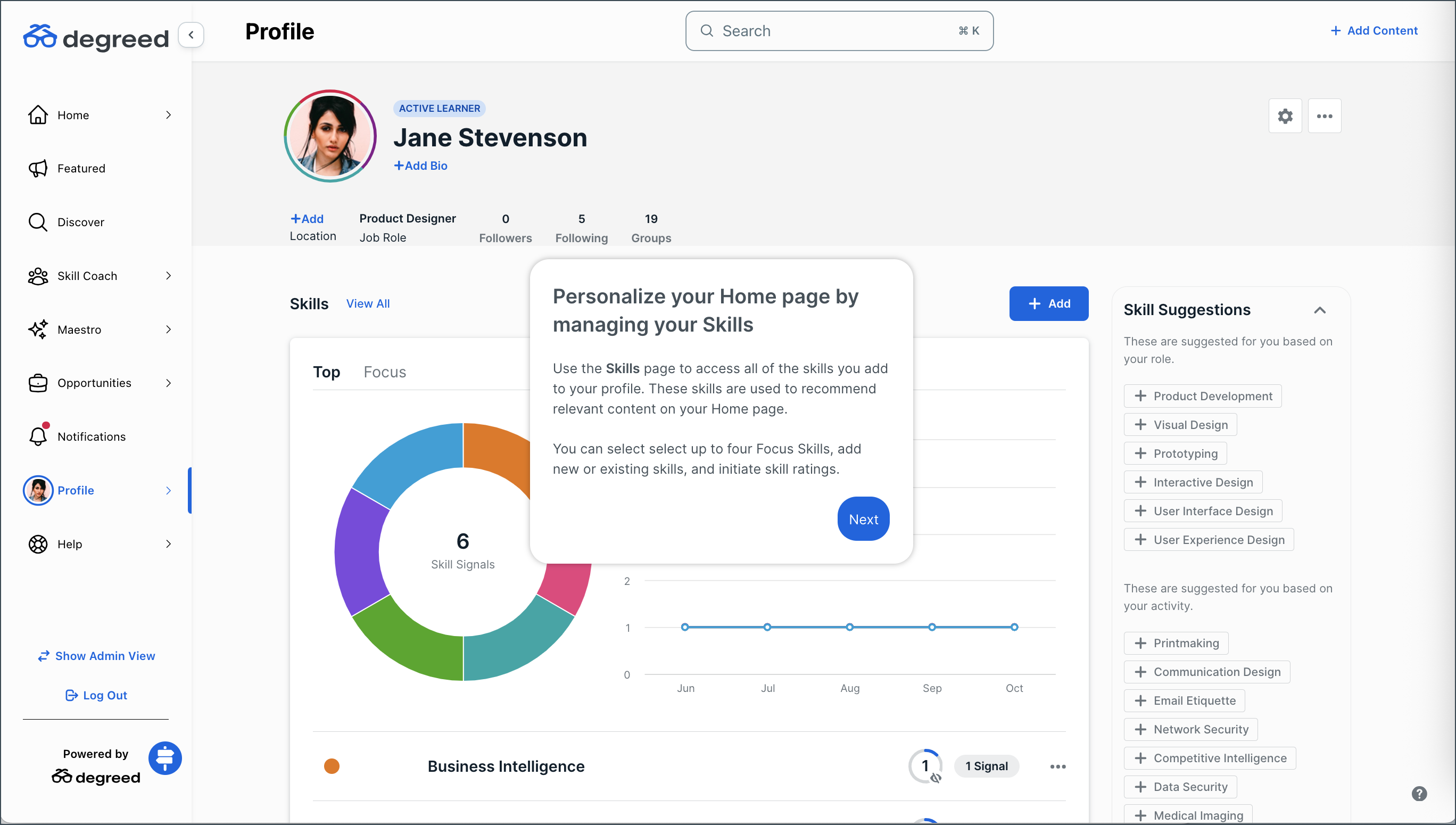Focus the Search input field
The image size is (1456, 825).
tap(839, 31)
